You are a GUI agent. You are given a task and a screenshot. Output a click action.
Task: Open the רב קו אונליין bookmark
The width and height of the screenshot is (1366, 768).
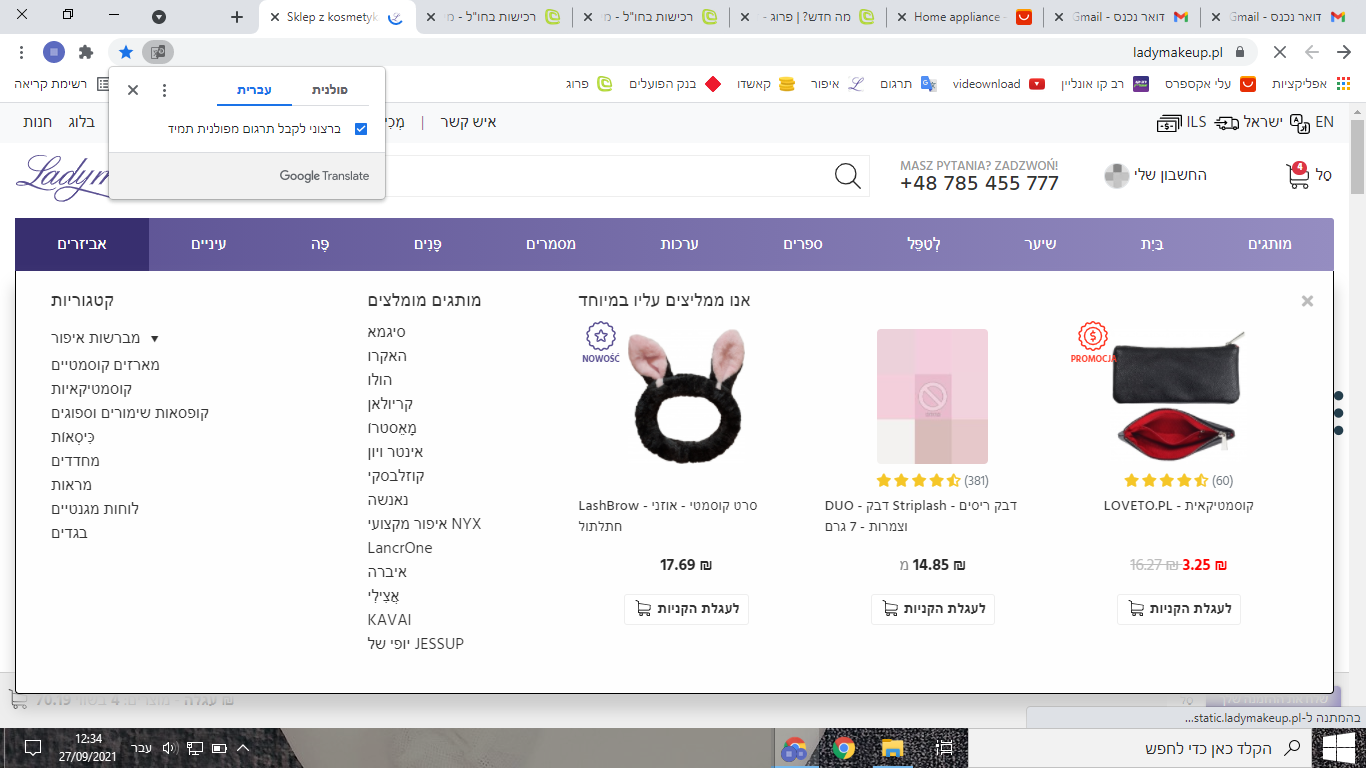pos(1105,84)
